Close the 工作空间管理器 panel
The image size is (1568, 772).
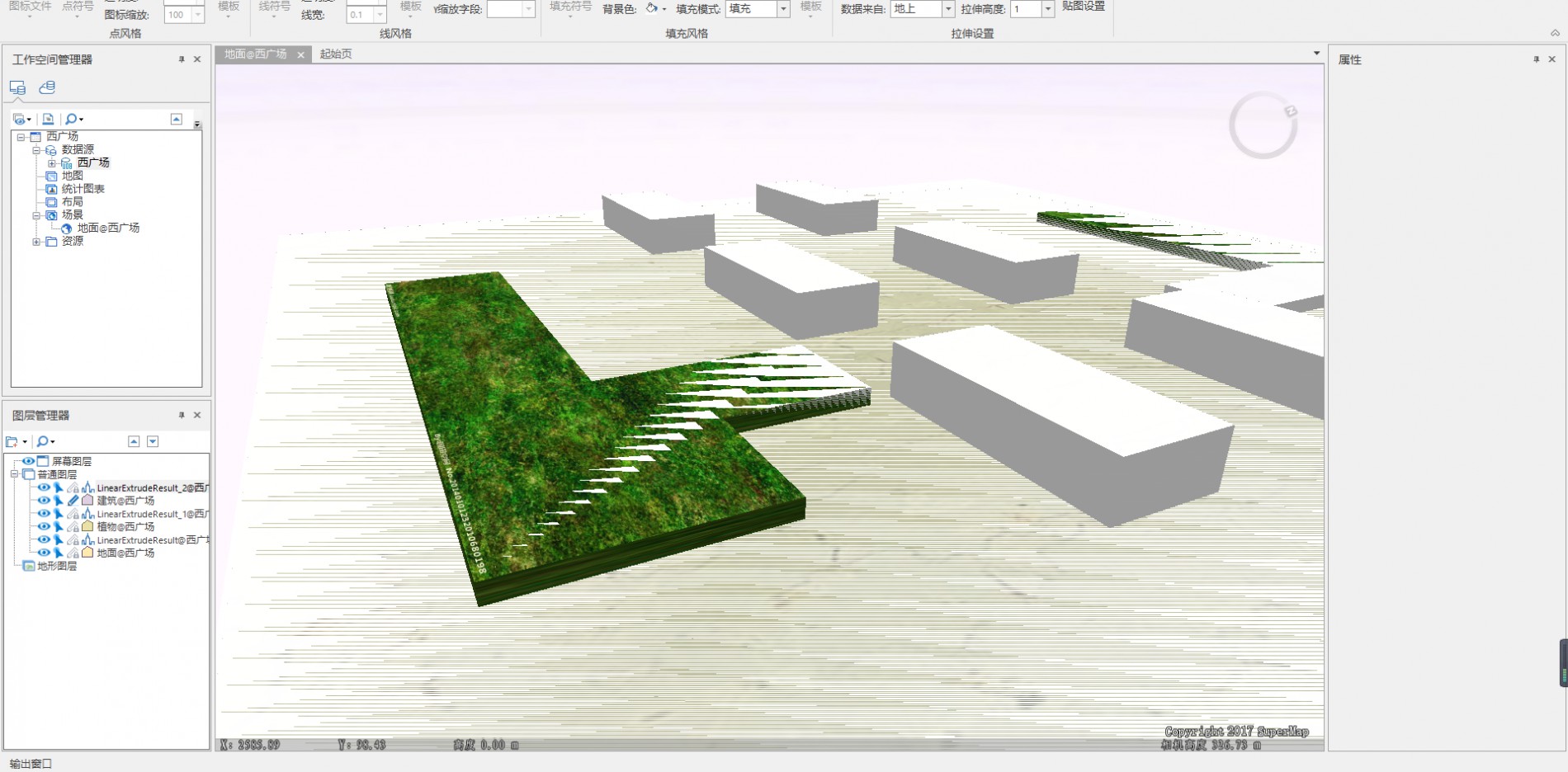[x=197, y=59]
